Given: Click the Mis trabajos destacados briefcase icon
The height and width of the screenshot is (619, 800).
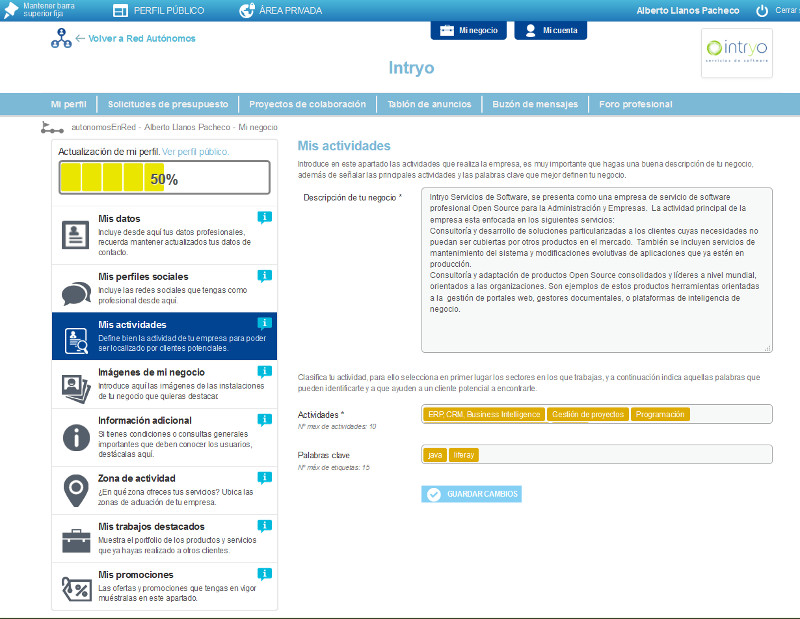Looking at the screenshot, I should pyautogui.click(x=76, y=540).
